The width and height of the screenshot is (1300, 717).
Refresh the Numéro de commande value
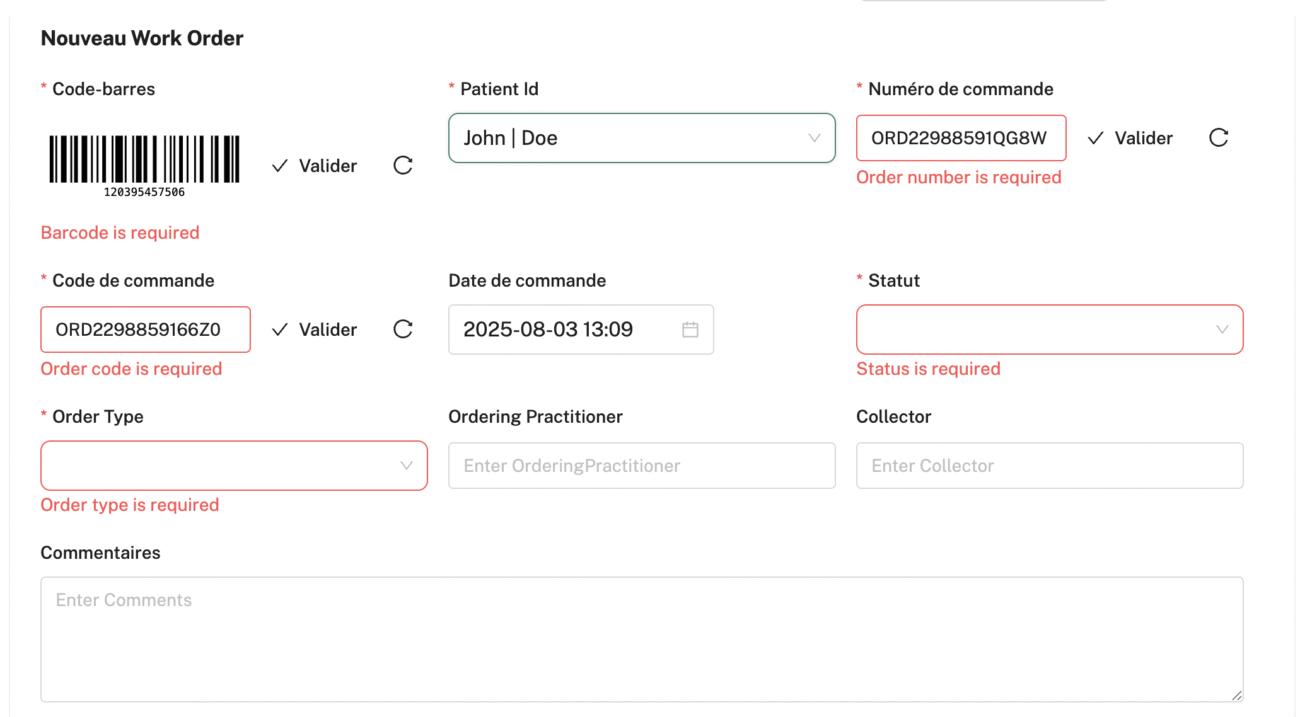click(x=1218, y=138)
